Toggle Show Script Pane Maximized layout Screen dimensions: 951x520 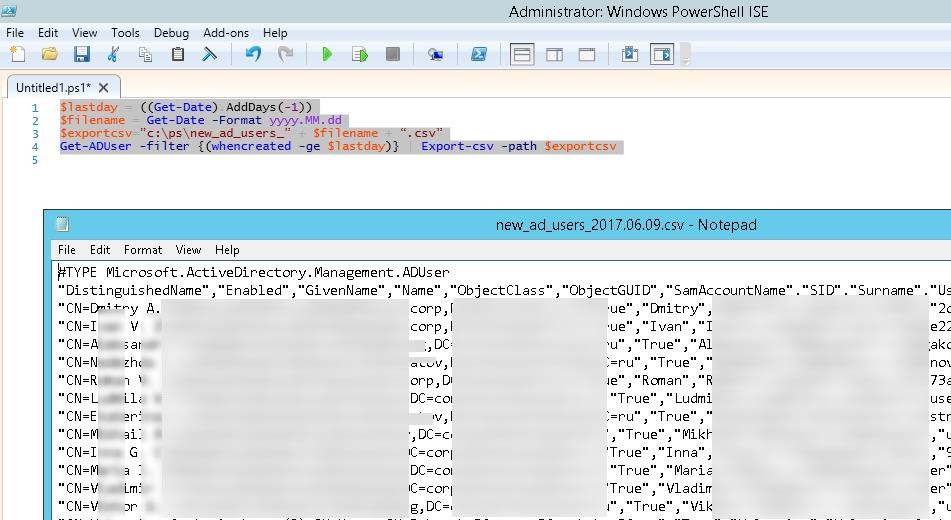tap(587, 55)
